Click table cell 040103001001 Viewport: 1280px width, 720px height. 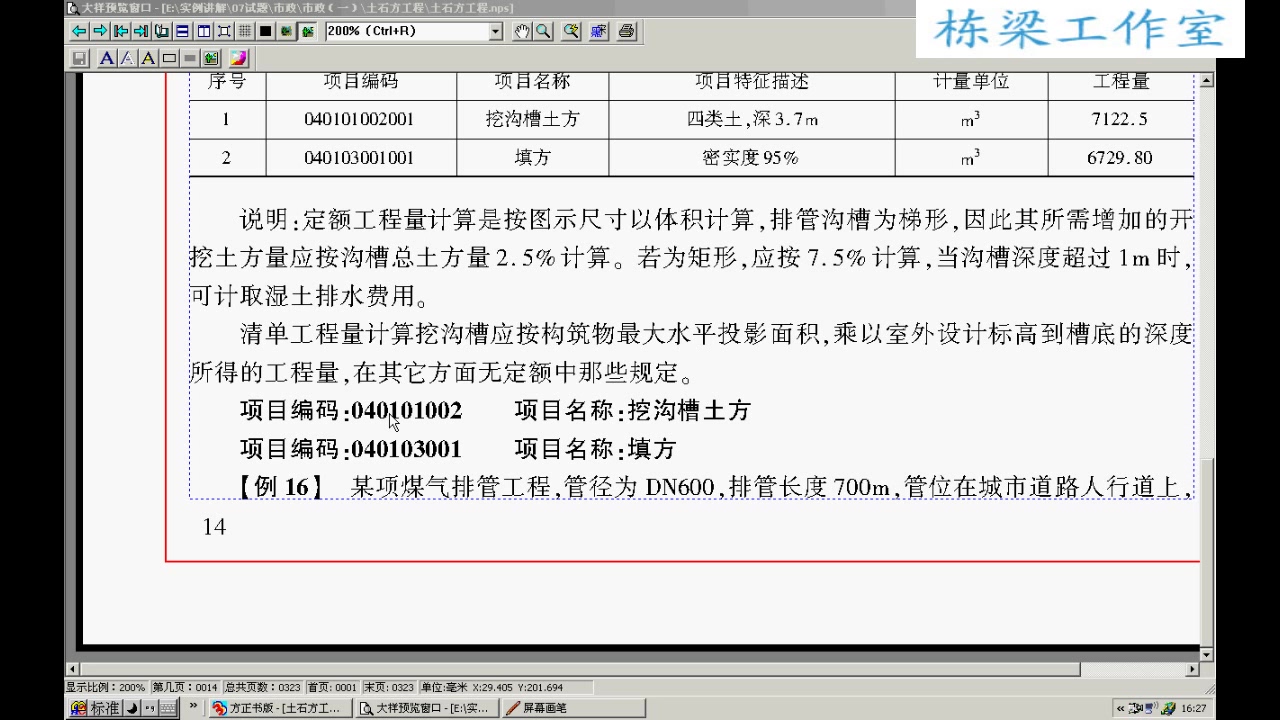point(359,158)
